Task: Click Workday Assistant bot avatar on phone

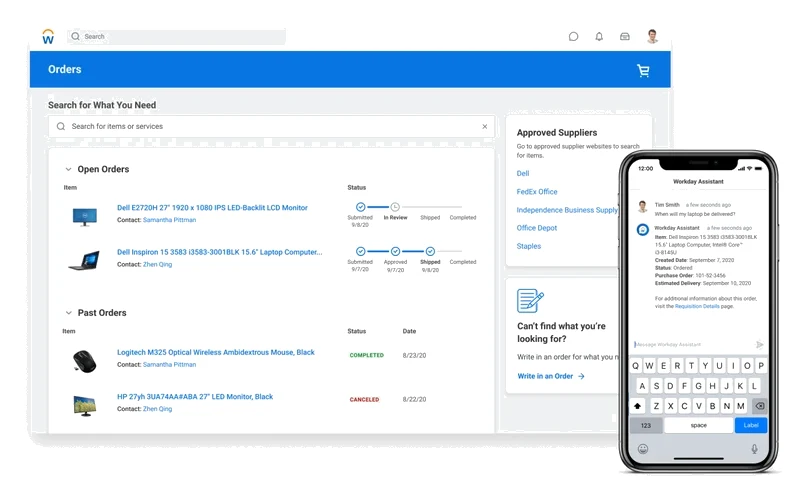Action: [643, 230]
